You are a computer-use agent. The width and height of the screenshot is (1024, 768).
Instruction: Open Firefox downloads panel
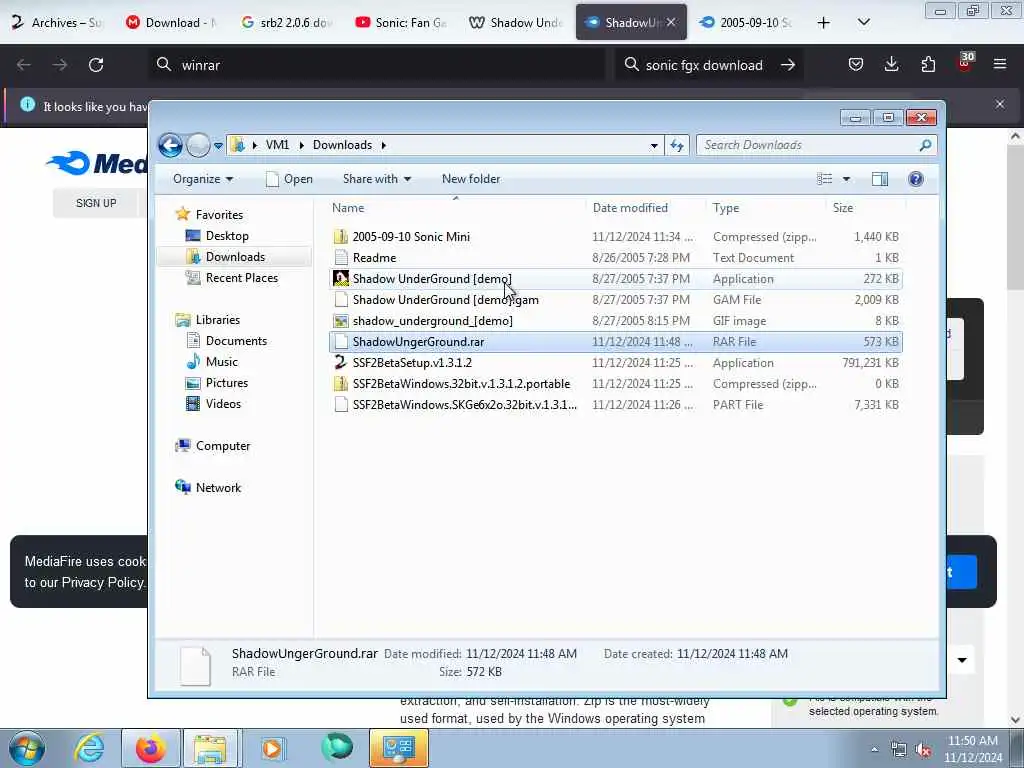[891, 64]
